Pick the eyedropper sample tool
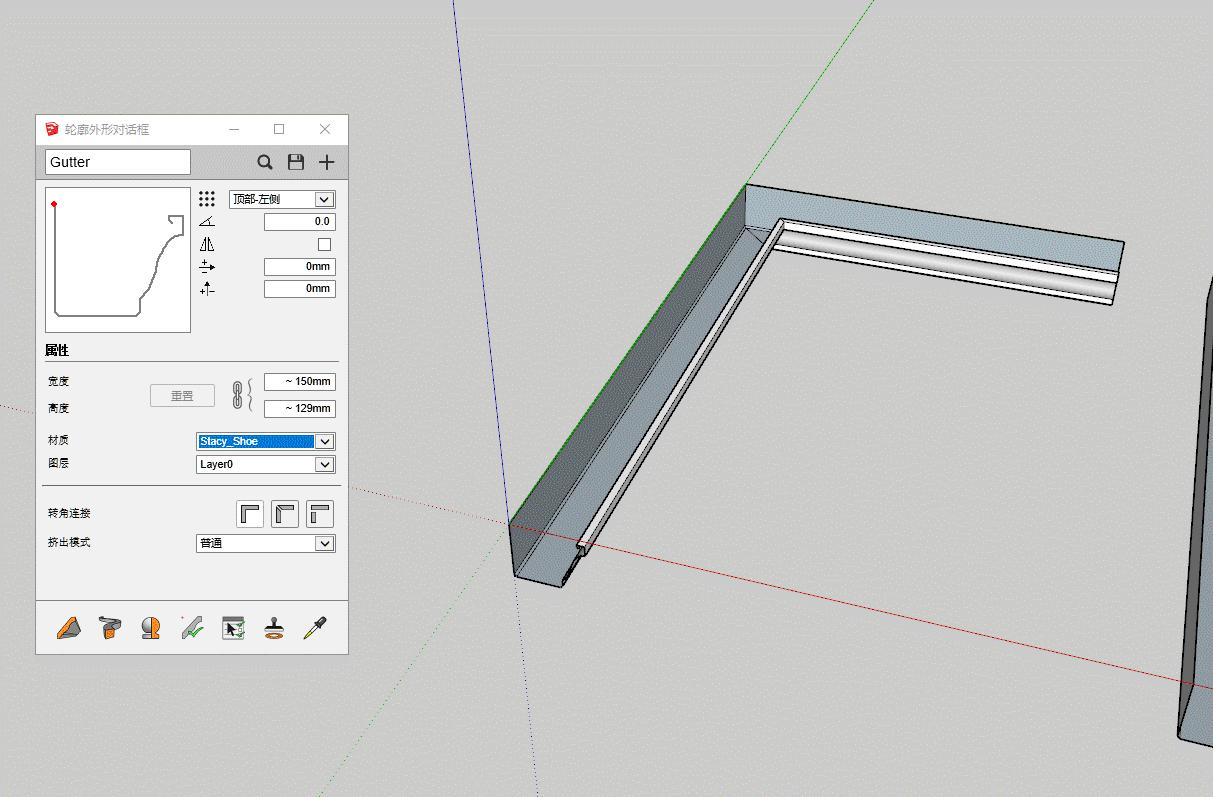The width and height of the screenshot is (1213, 797). [315, 628]
